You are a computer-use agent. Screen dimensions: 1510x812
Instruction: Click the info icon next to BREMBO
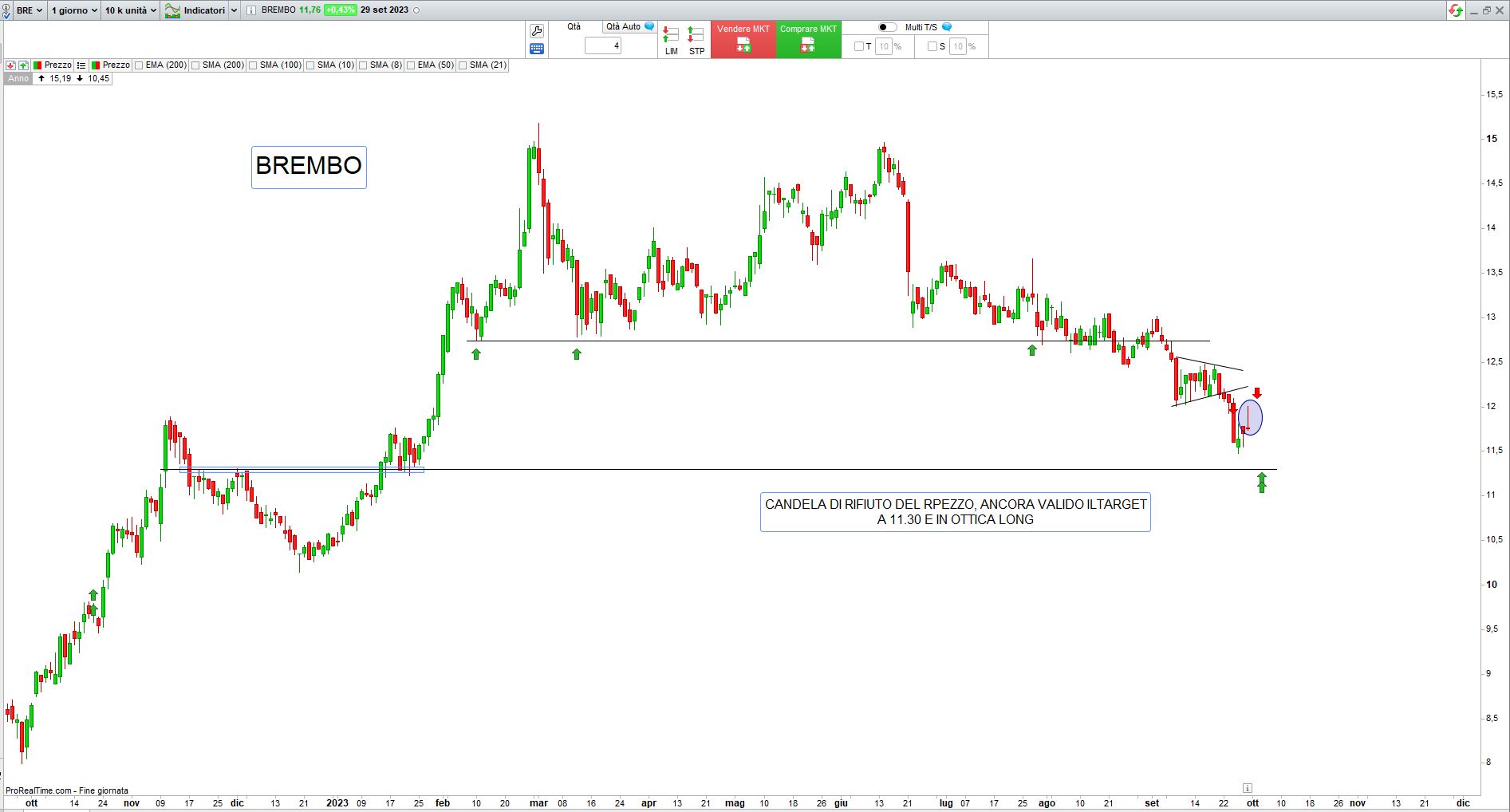[251, 10]
